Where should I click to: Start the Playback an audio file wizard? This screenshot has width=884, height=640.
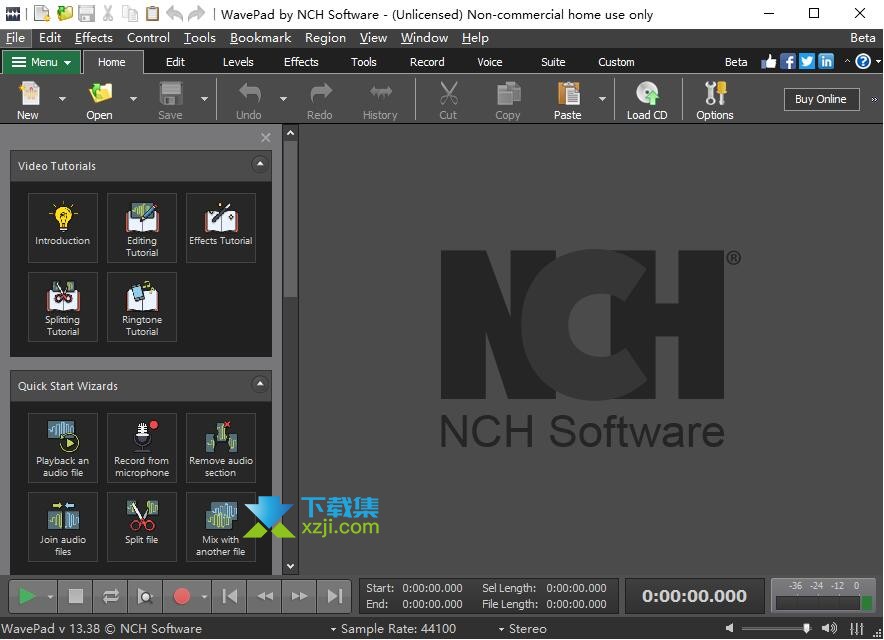(x=63, y=448)
